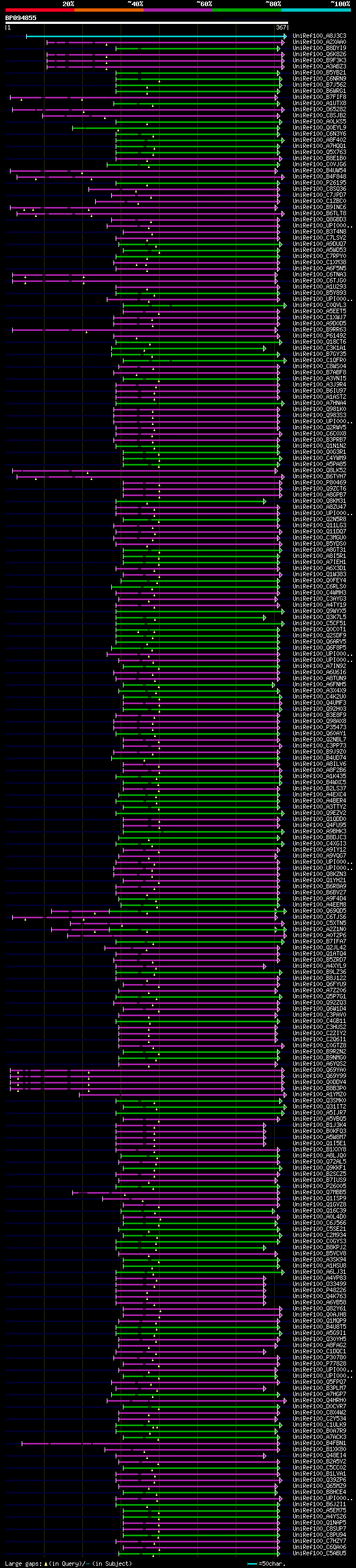356x1568 pixels.
Task: Click label UniRef100_C6TNA3
Action: tap(319, 275)
